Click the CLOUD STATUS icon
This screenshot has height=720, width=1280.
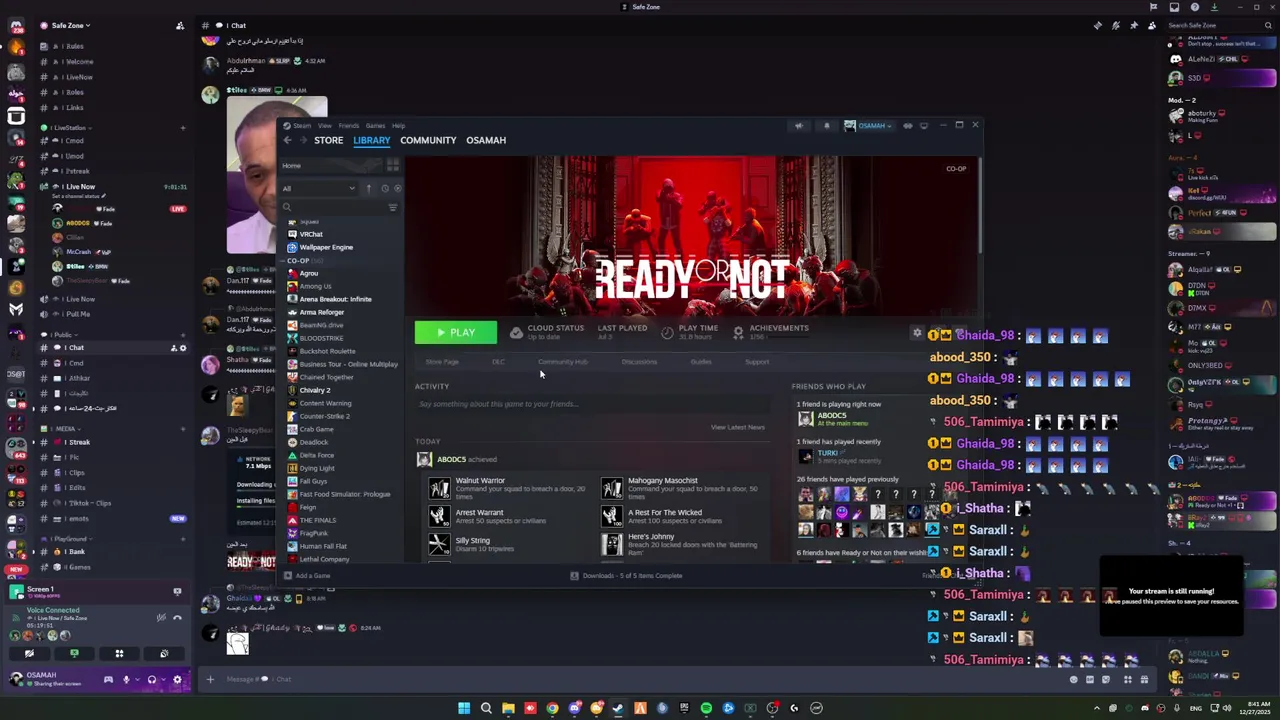(x=516, y=332)
